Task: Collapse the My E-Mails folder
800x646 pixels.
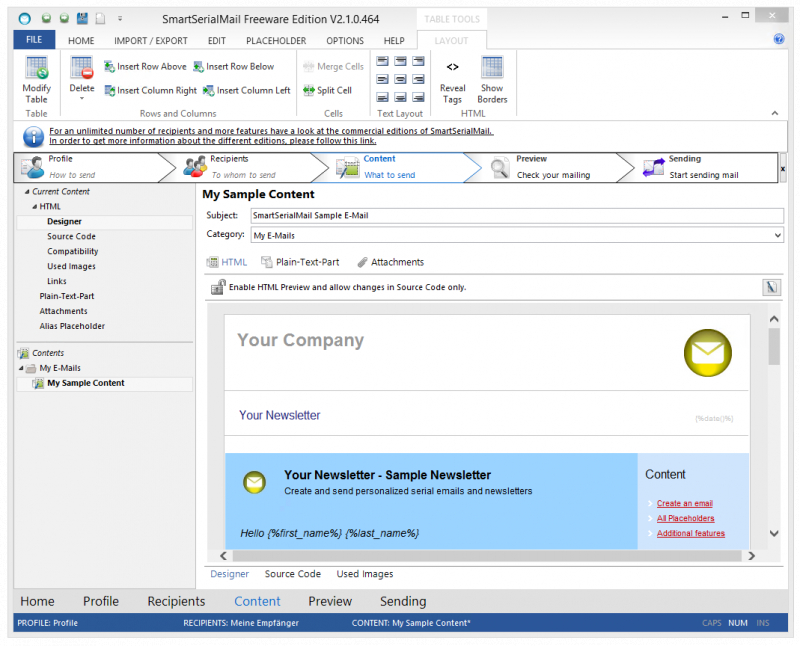Action: (21, 368)
